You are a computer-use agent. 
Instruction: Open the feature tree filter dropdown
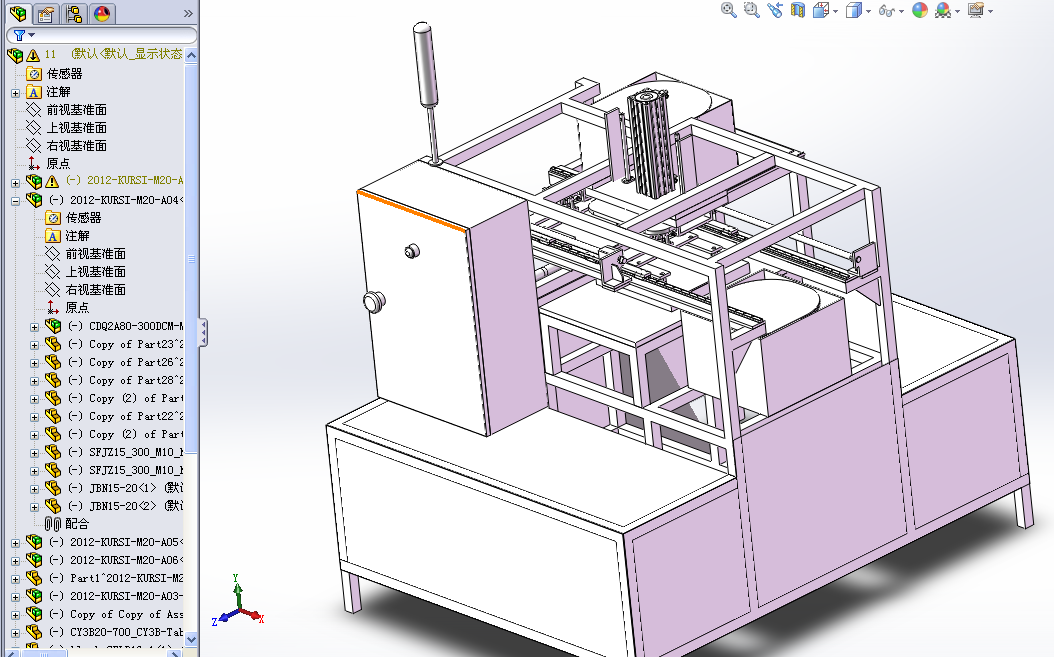[x=24, y=35]
